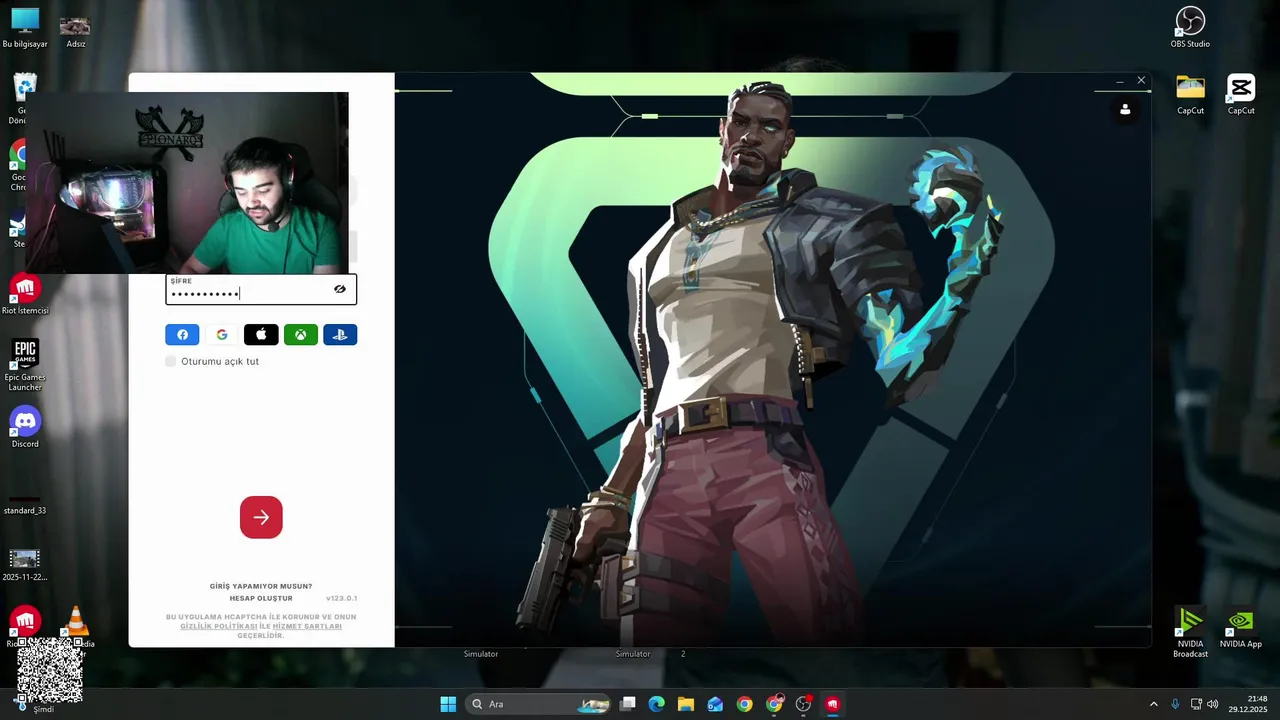
Task: Switch to Riot client on the taskbar
Action: point(832,704)
